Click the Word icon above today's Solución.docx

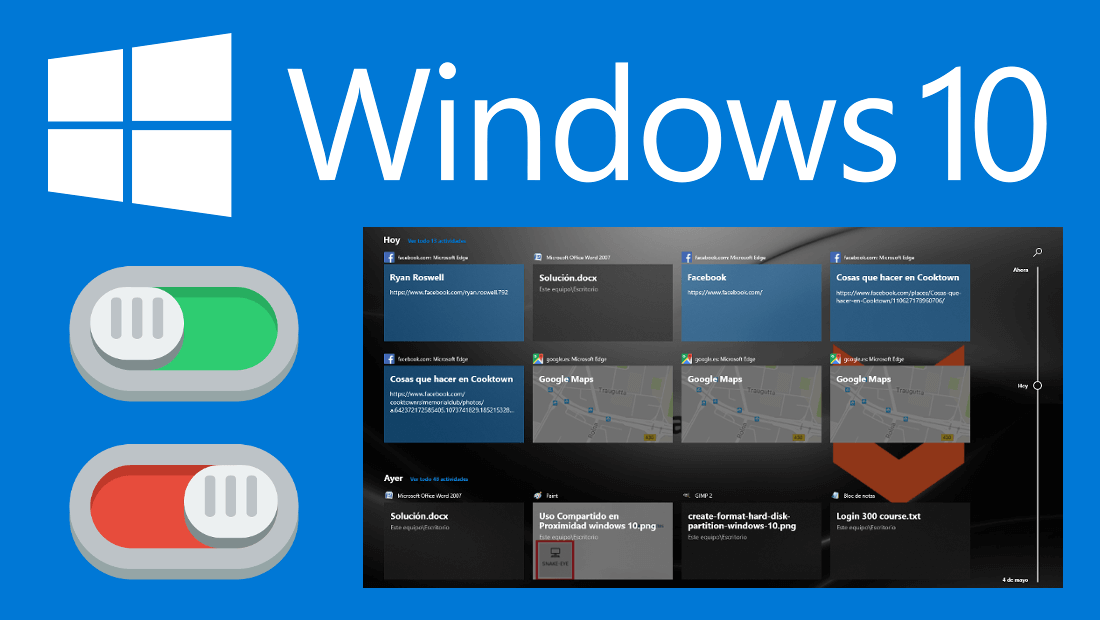click(538, 257)
